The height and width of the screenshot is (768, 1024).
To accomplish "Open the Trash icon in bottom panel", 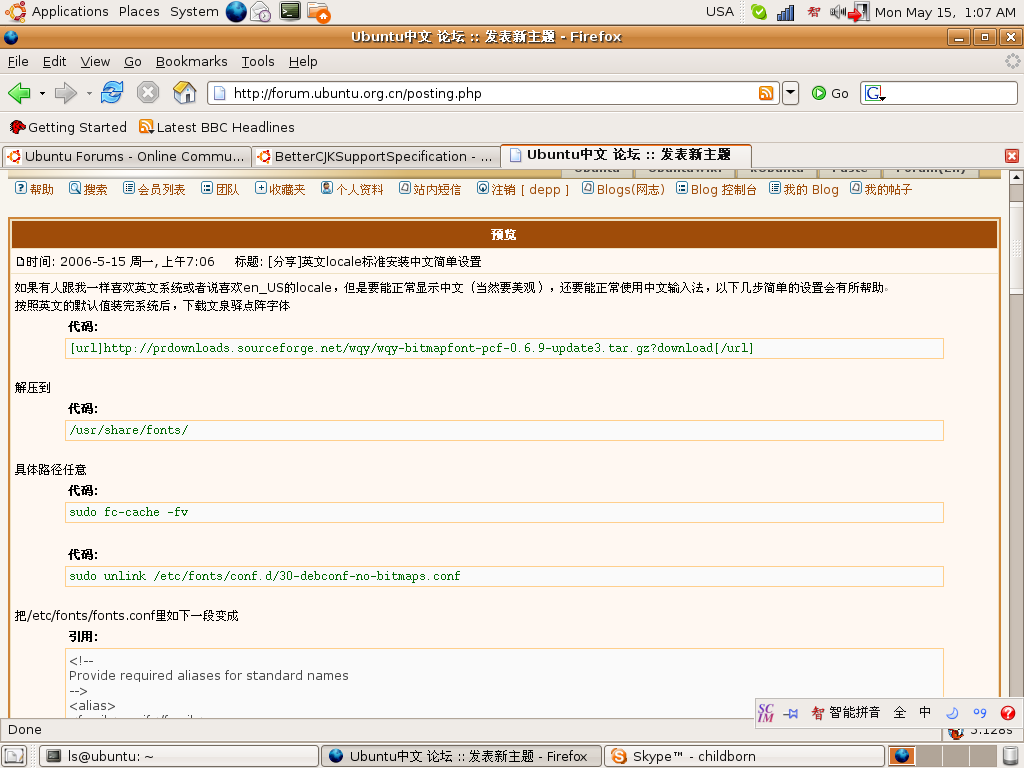I will pos(1010,756).
